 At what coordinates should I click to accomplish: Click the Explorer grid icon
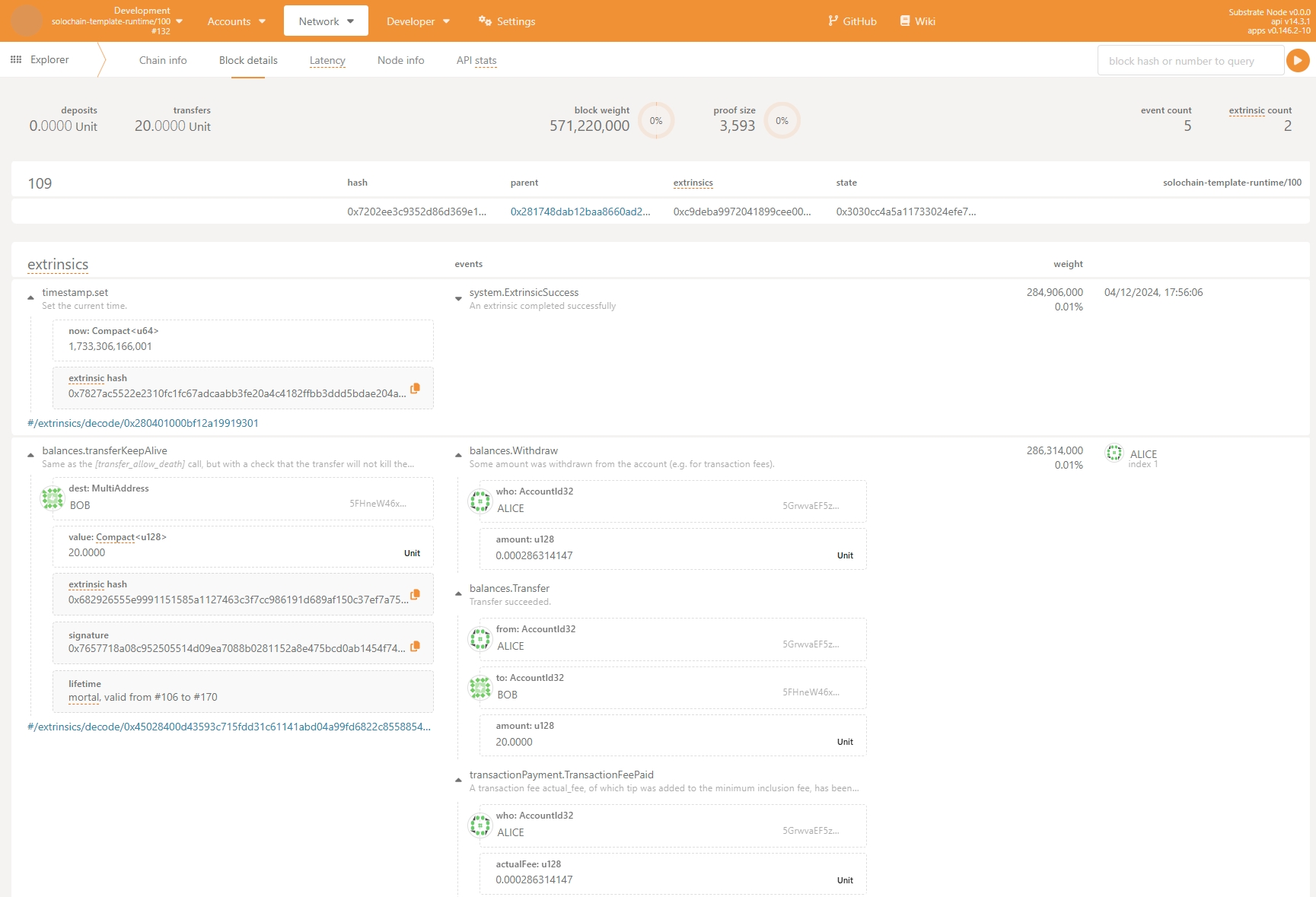tap(16, 59)
